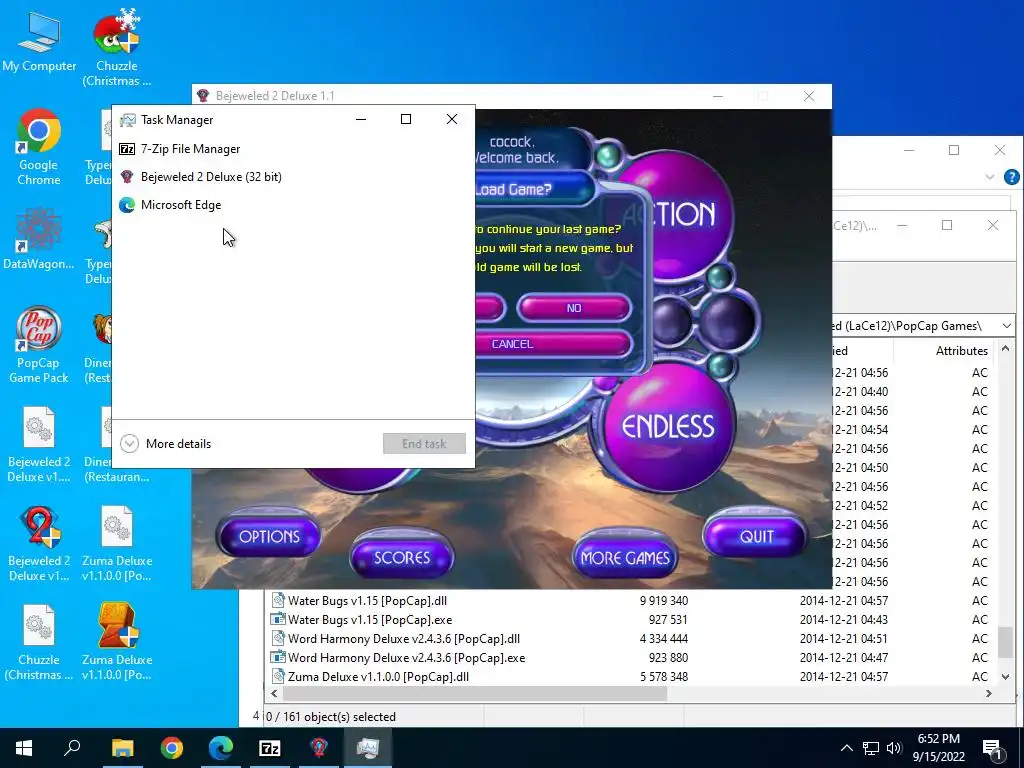Select Water Bugs v1.15 [PopCap].dll file

(x=368, y=601)
